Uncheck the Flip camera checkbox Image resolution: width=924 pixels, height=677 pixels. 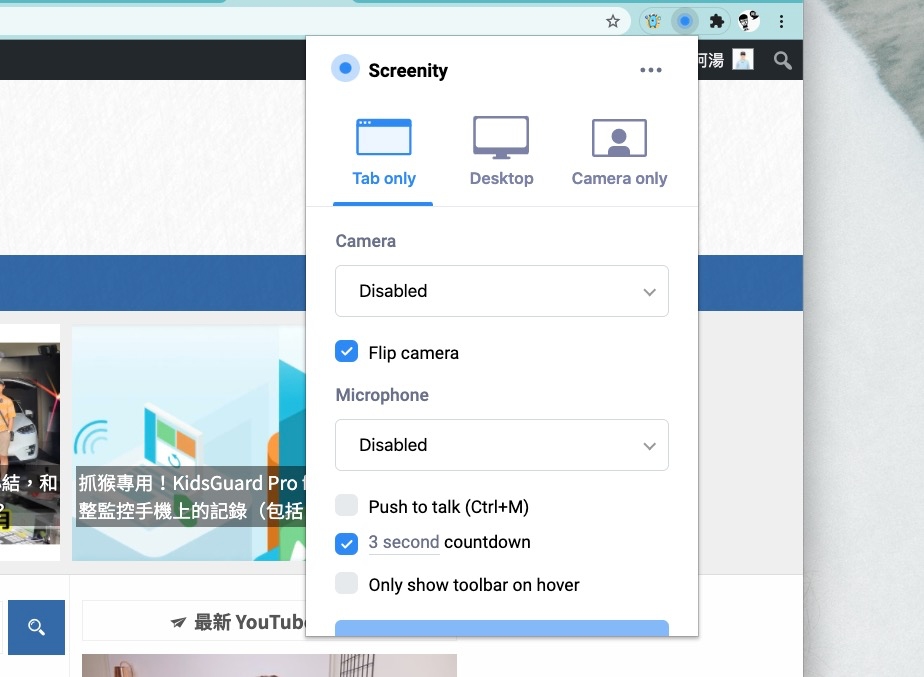click(346, 352)
